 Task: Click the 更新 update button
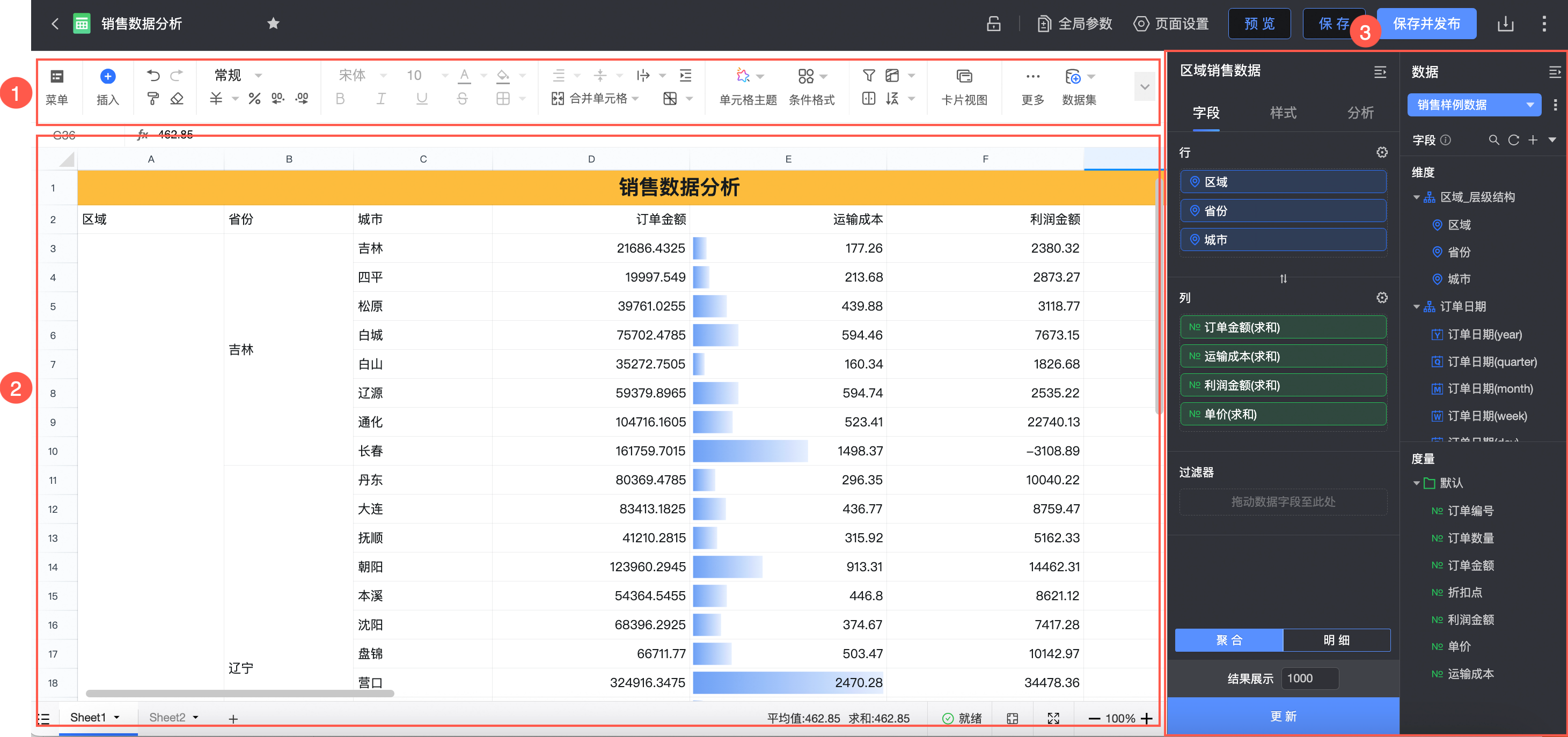(1283, 716)
